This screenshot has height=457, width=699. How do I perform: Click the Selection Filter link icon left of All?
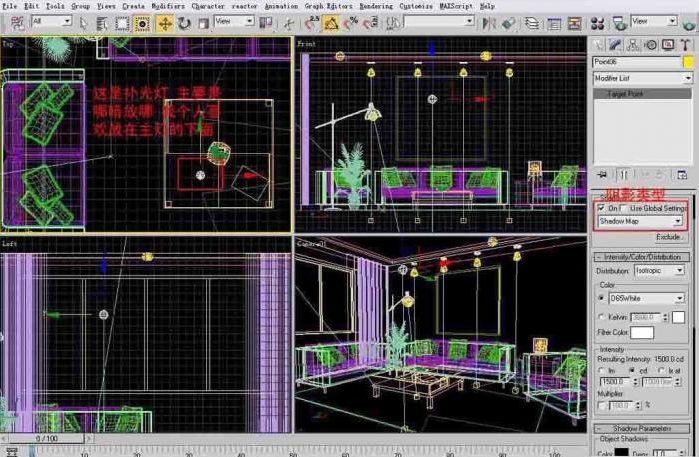coord(17,23)
